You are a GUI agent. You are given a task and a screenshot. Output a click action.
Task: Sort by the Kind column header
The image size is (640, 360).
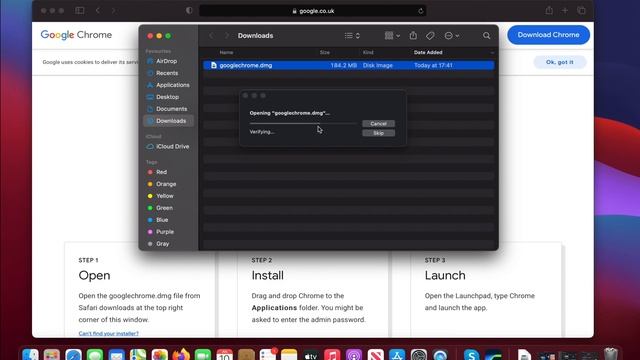[368, 53]
